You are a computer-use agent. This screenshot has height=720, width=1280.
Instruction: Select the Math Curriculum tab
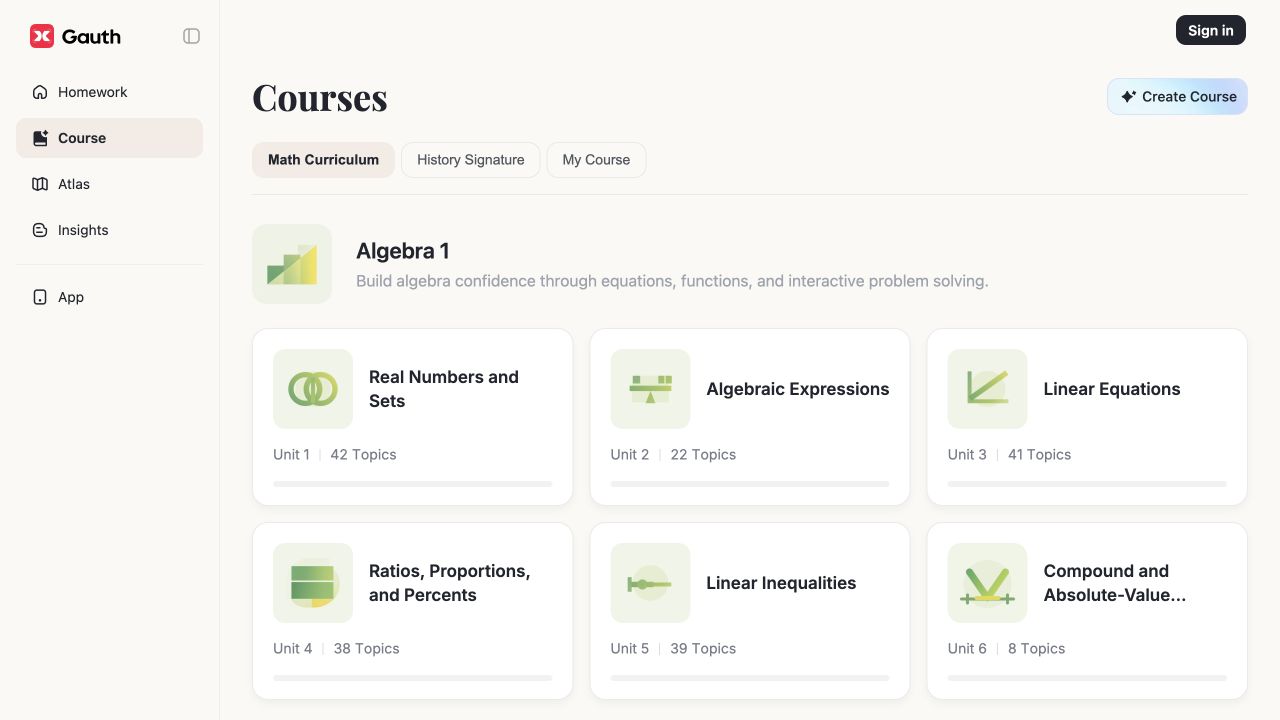tap(323, 160)
